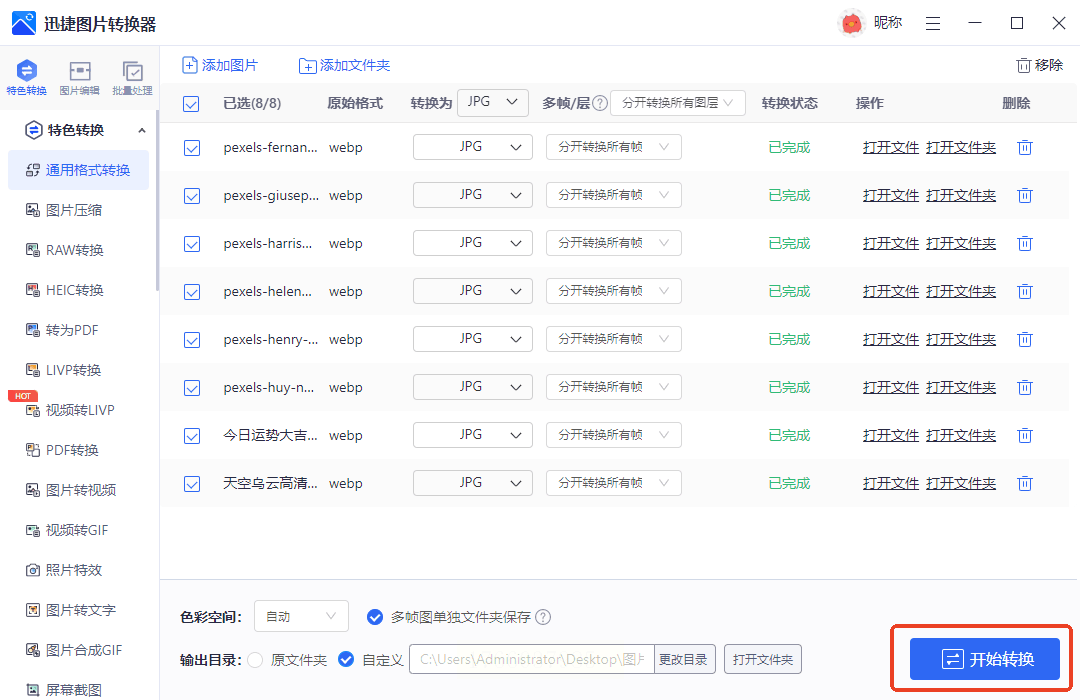
Task: Click trash icon for 天空乌云高清 row
Action: tap(1024, 484)
